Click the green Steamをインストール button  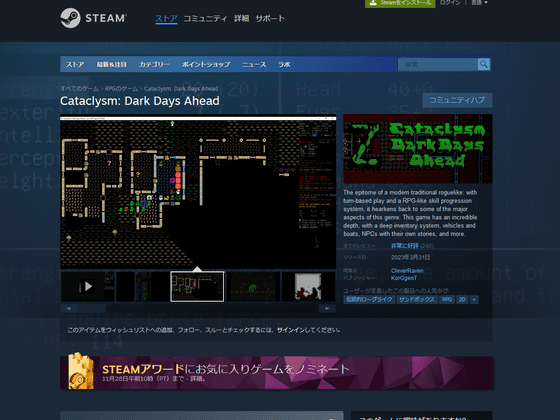[x=400, y=3]
